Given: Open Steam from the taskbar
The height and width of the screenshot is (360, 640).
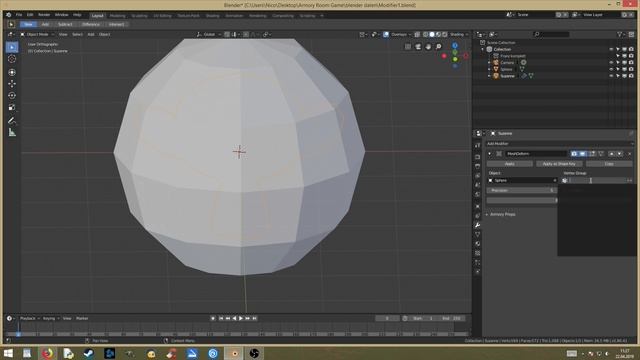Looking at the screenshot, I should pos(88,353).
